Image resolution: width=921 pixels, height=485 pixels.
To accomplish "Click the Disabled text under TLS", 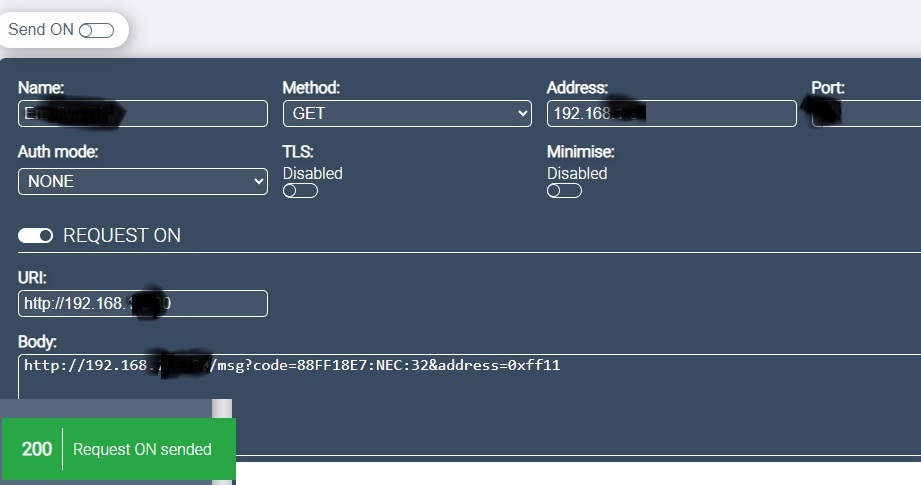I will [x=312, y=173].
